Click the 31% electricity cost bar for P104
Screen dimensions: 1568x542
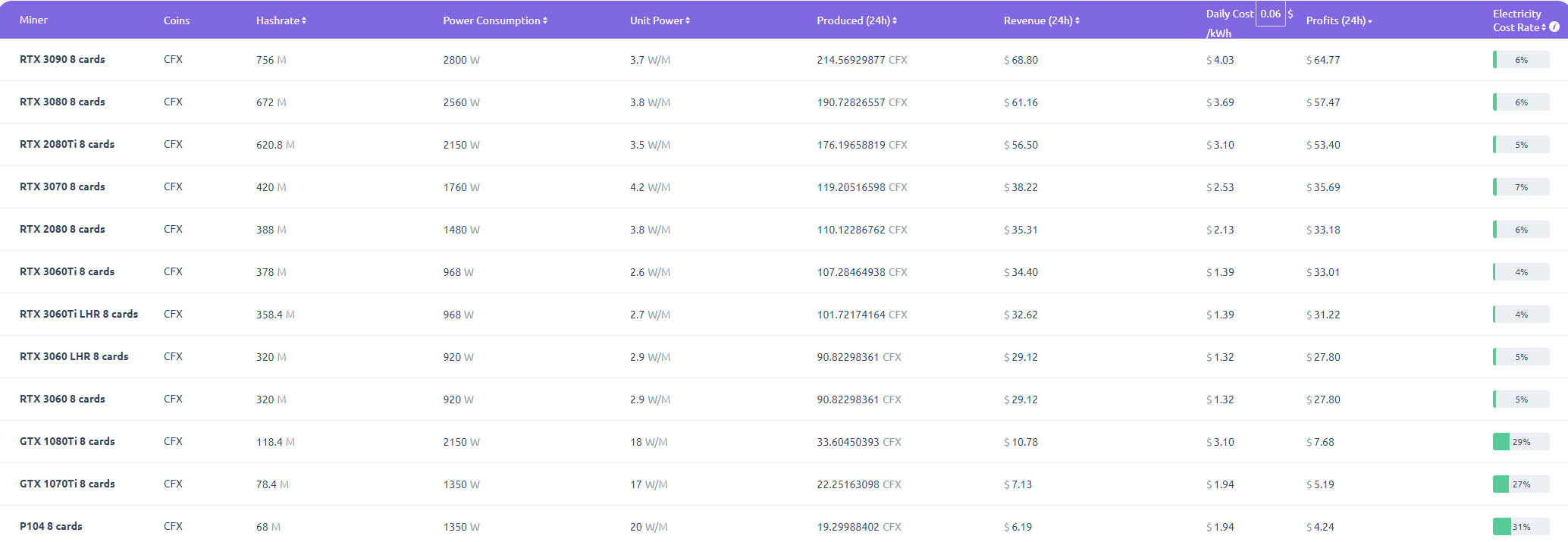(x=1520, y=526)
